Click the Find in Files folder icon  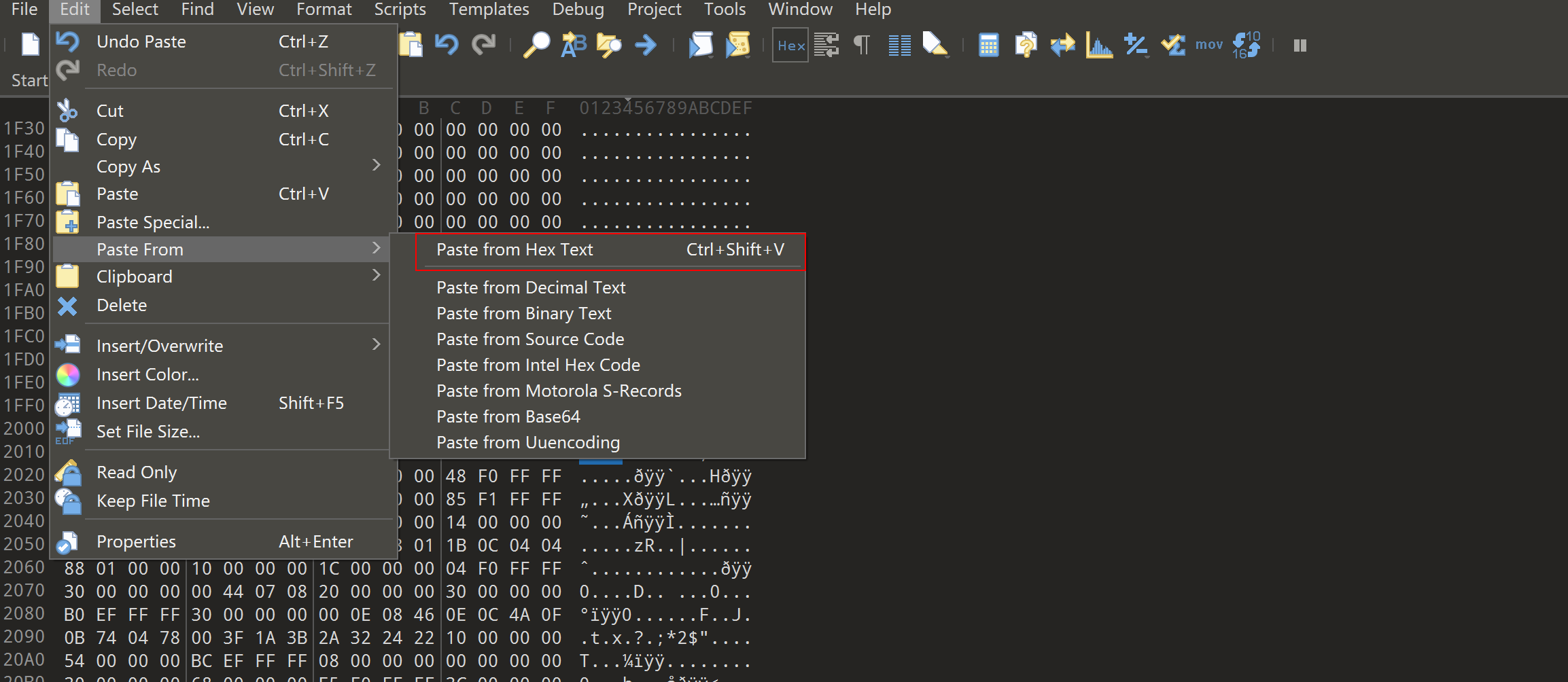coord(609,46)
